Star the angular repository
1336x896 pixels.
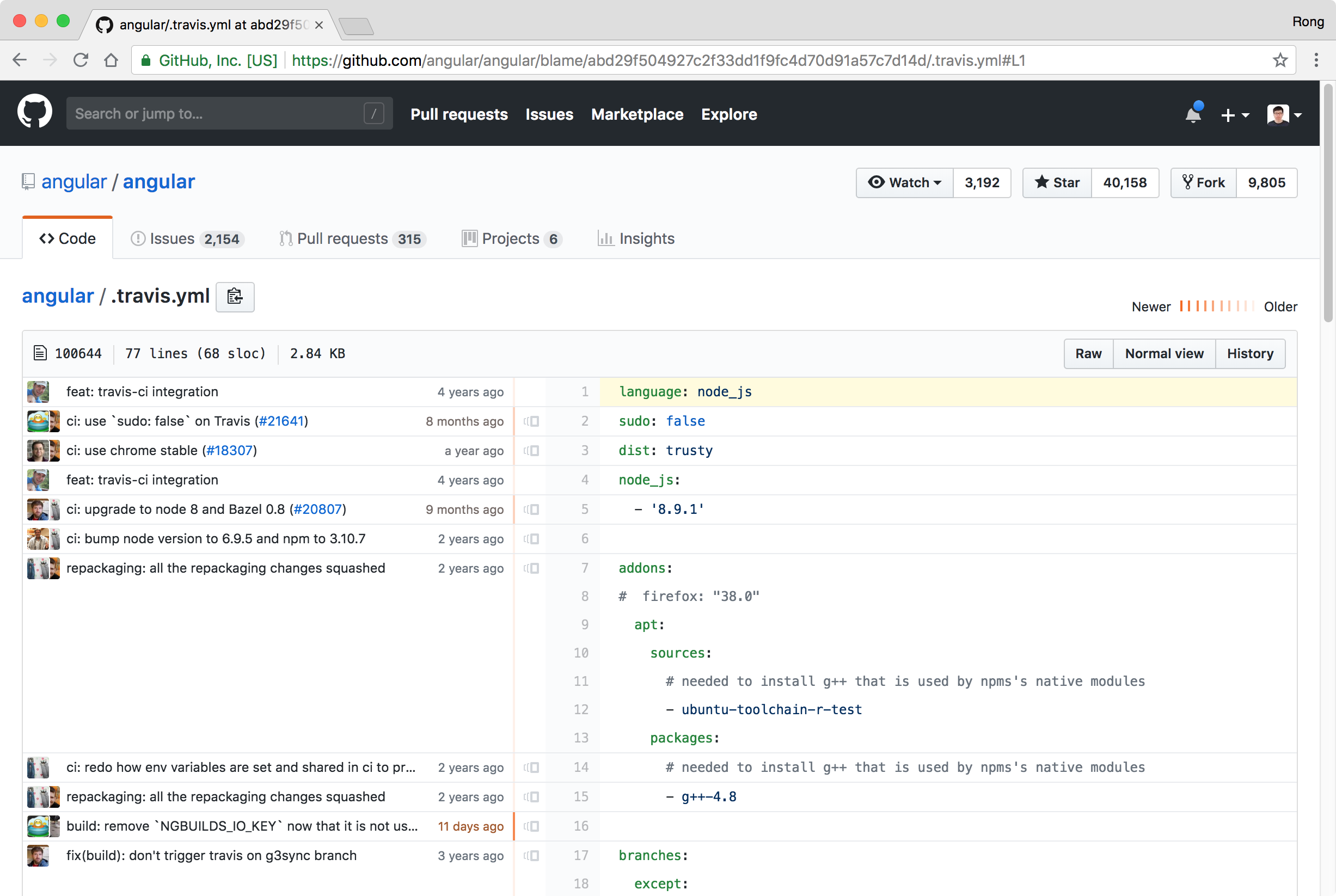pyautogui.click(x=1057, y=182)
